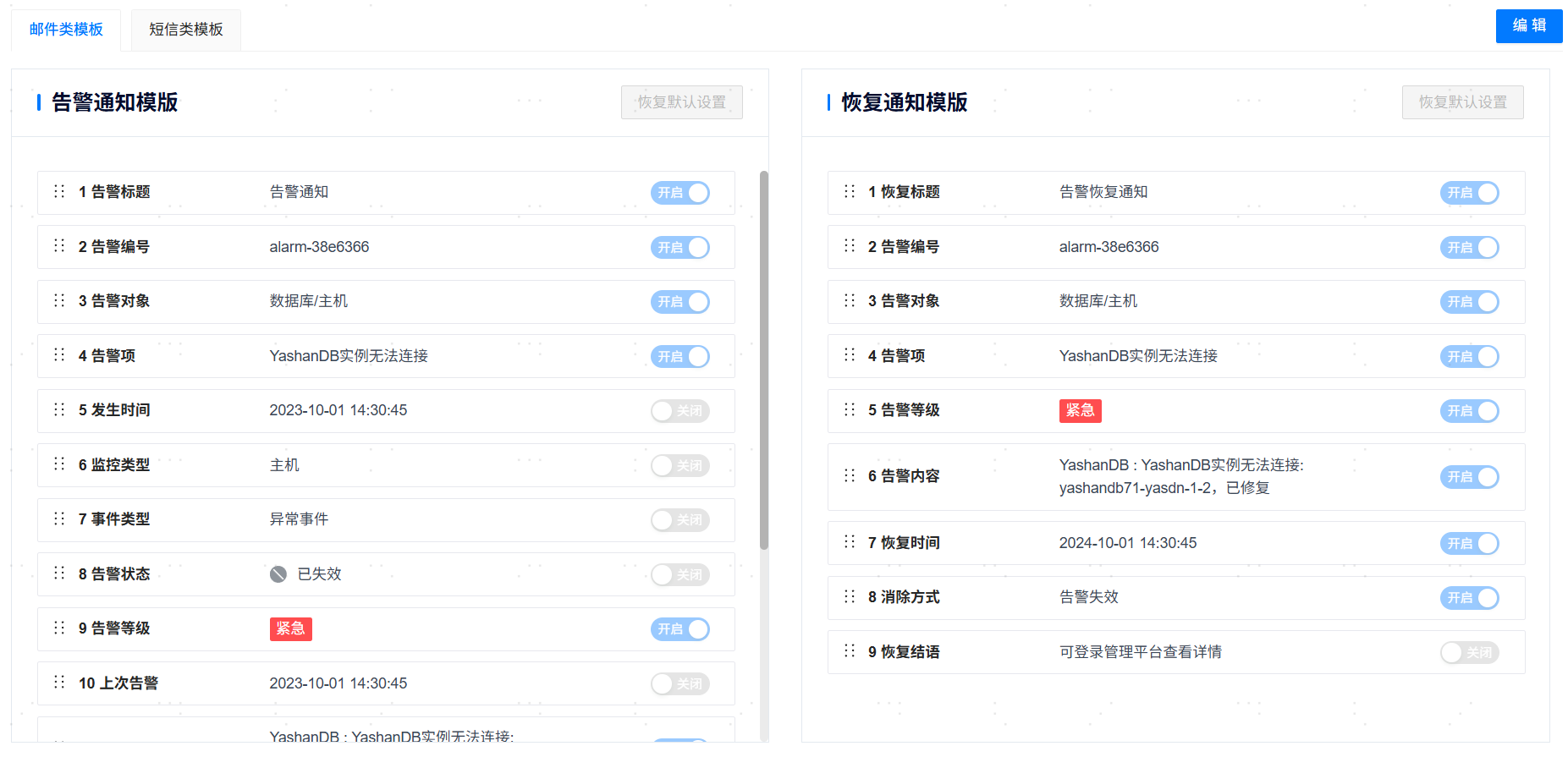
Task: Click the drag handle beside 消除方式 row
Action: pyautogui.click(x=849, y=597)
